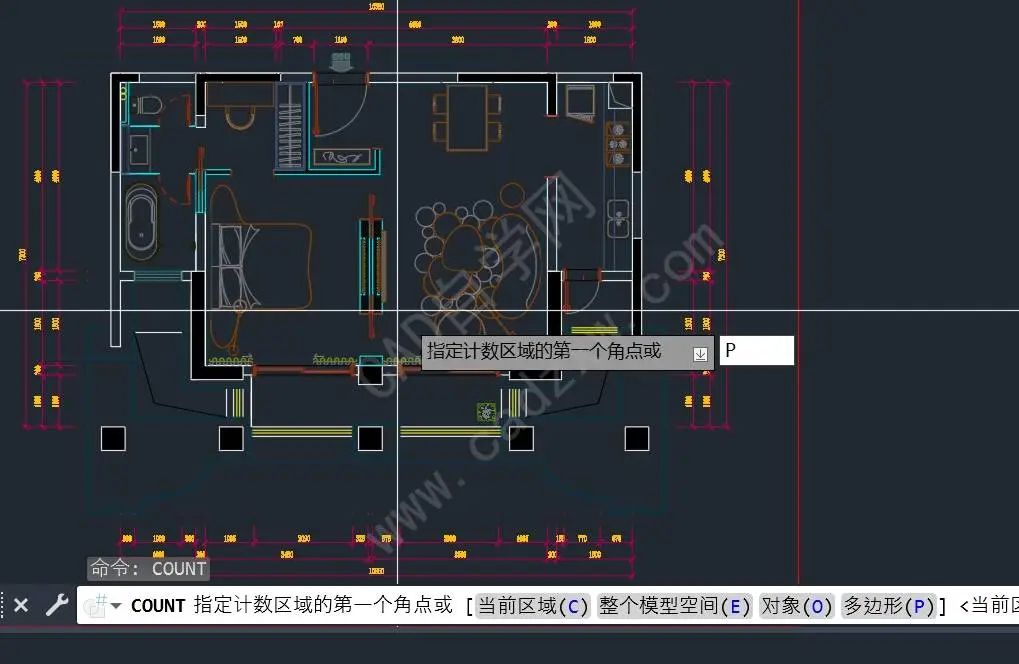This screenshot has width=1019, height=664.
Task: Open the dynamic input tooltip down-arrow
Action: pos(700,352)
